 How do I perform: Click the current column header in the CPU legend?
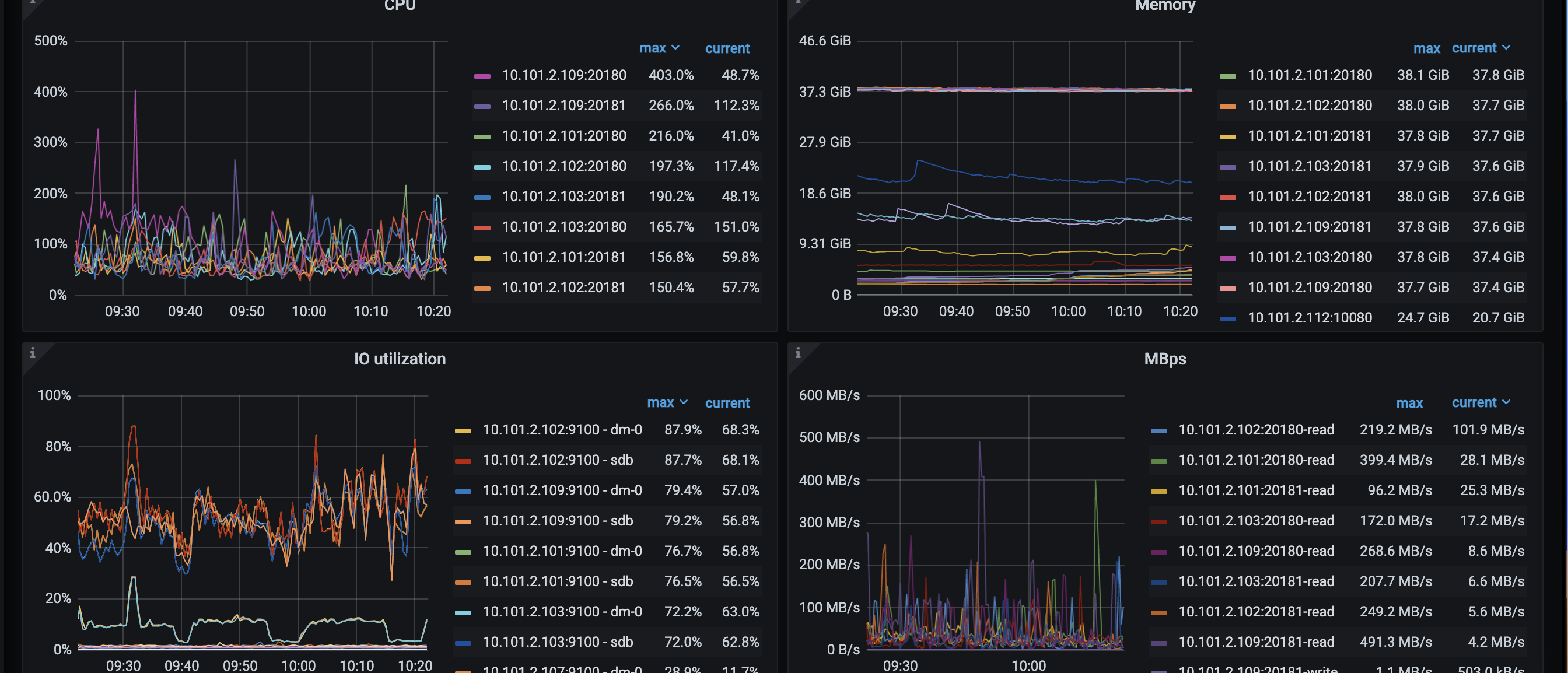tap(727, 48)
